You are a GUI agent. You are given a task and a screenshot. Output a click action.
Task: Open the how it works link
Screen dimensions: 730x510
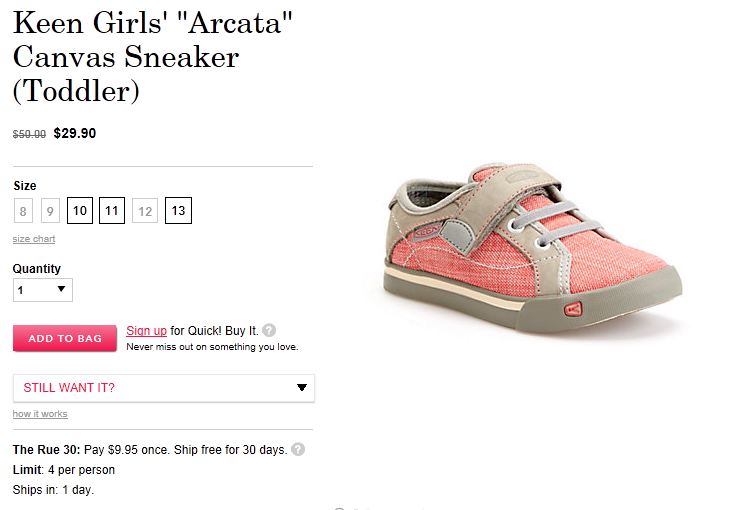pyautogui.click(x=40, y=414)
